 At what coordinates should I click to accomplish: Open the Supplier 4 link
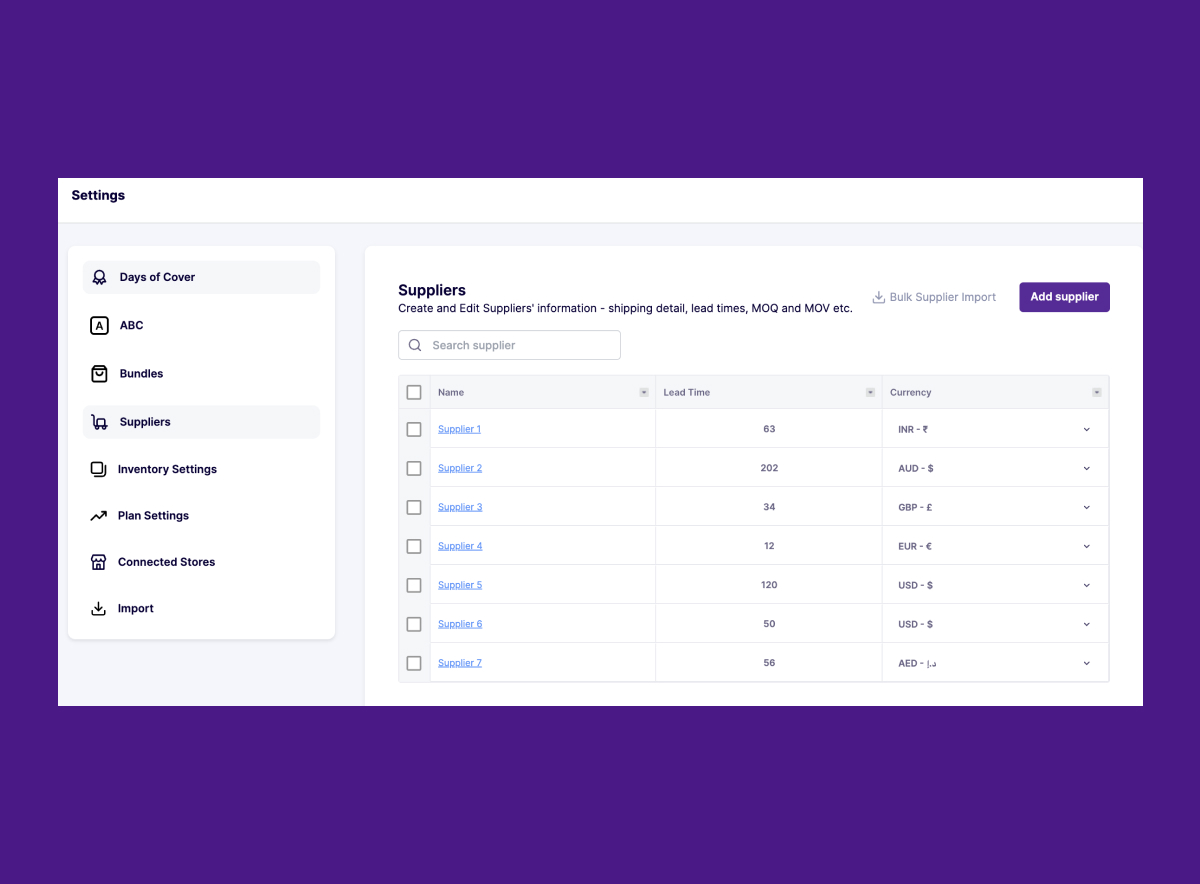coord(460,546)
